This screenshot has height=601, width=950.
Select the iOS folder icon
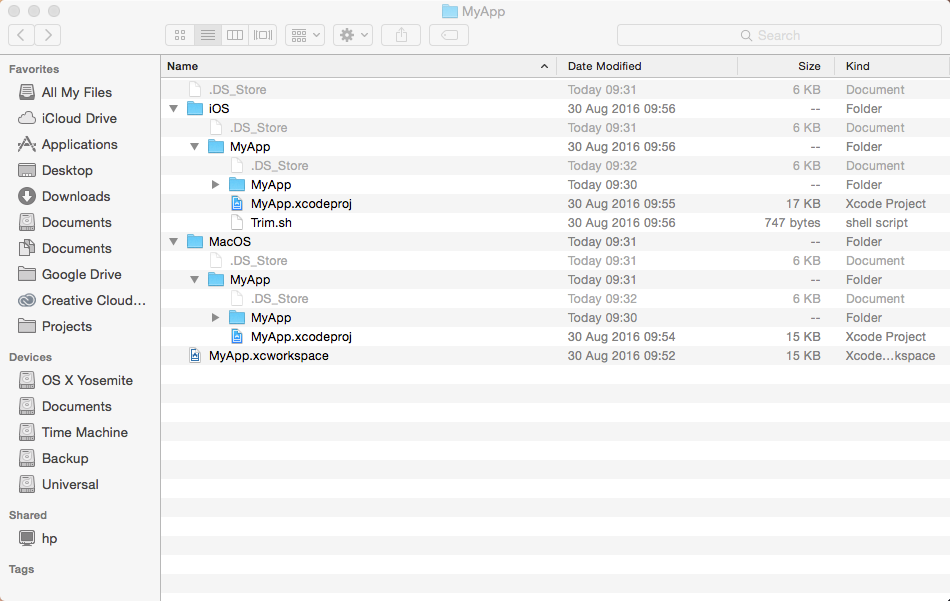tap(195, 108)
